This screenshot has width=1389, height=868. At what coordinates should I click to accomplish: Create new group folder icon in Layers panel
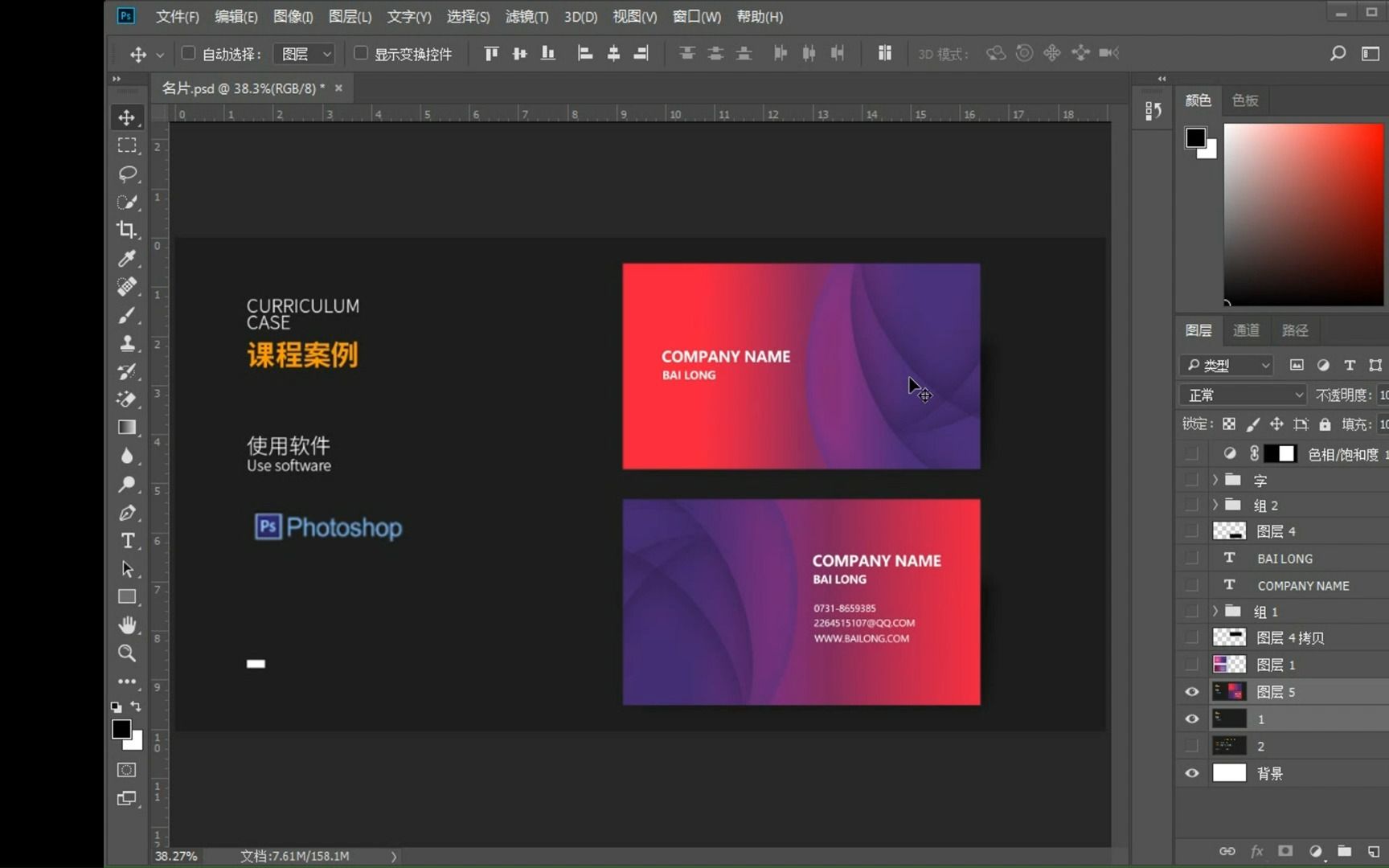point(1344,851)
